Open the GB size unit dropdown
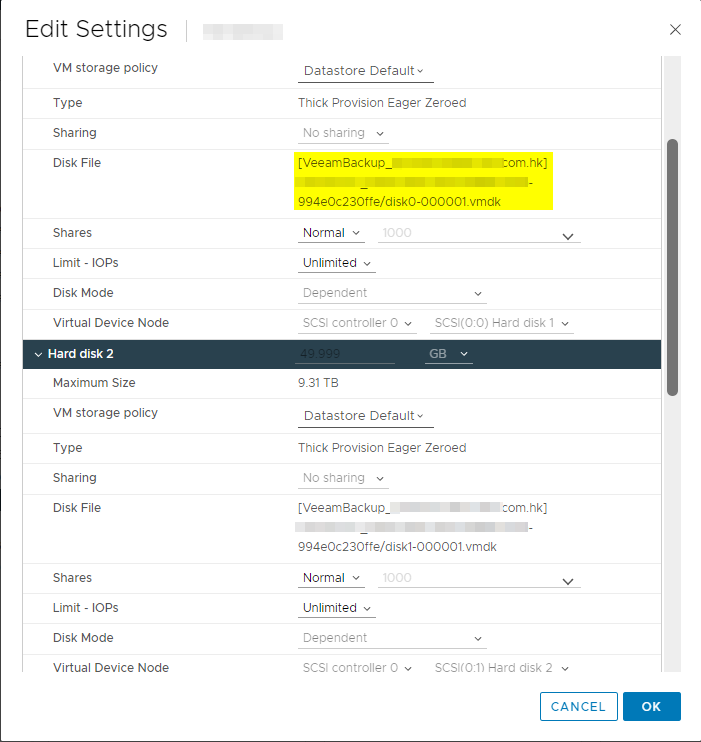The image size is (701, 742). click(x=449, y=354)
